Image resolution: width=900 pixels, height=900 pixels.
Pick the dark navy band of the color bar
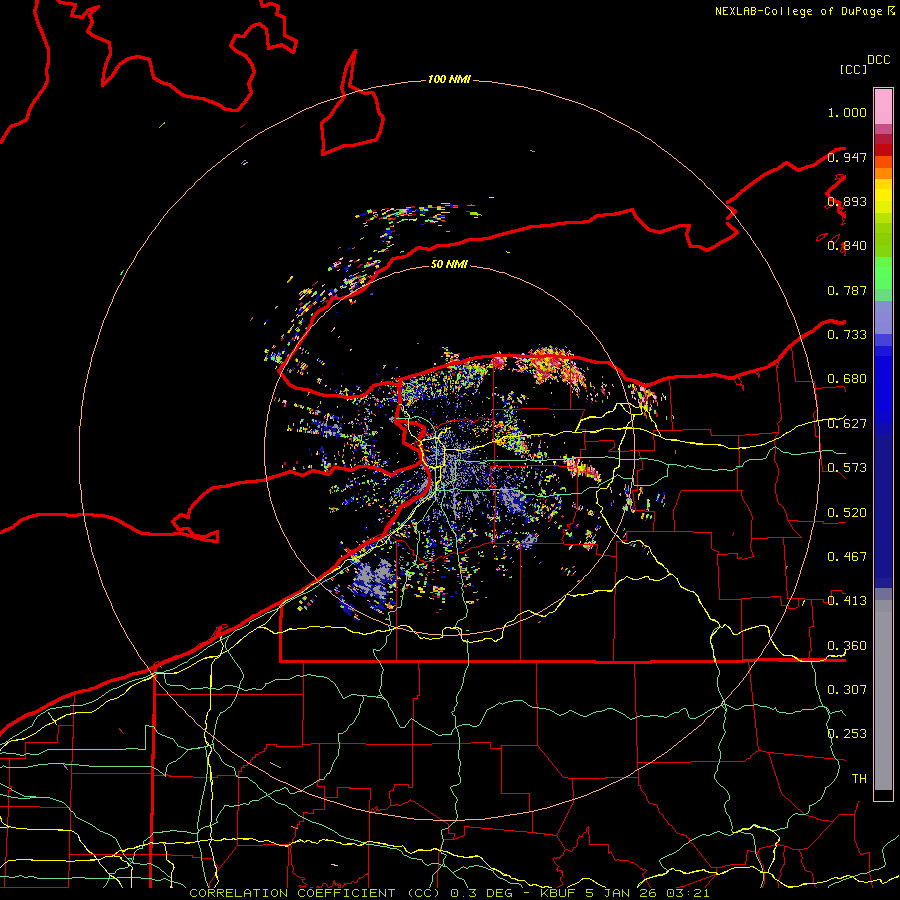(x=883, y=511)
